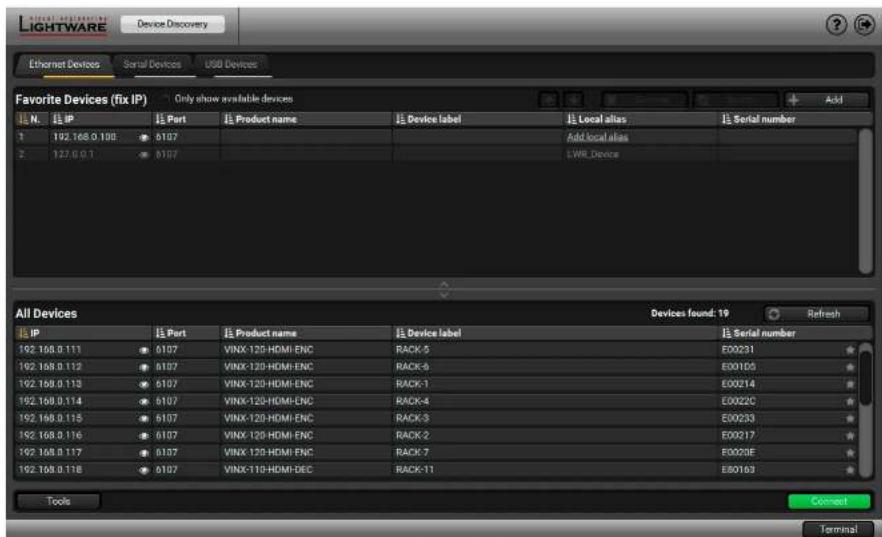Image resolution: width=882 pixels, height=537 pixels.
Task: Click the panel splitter arrows between tables
Action: point(444,290)
